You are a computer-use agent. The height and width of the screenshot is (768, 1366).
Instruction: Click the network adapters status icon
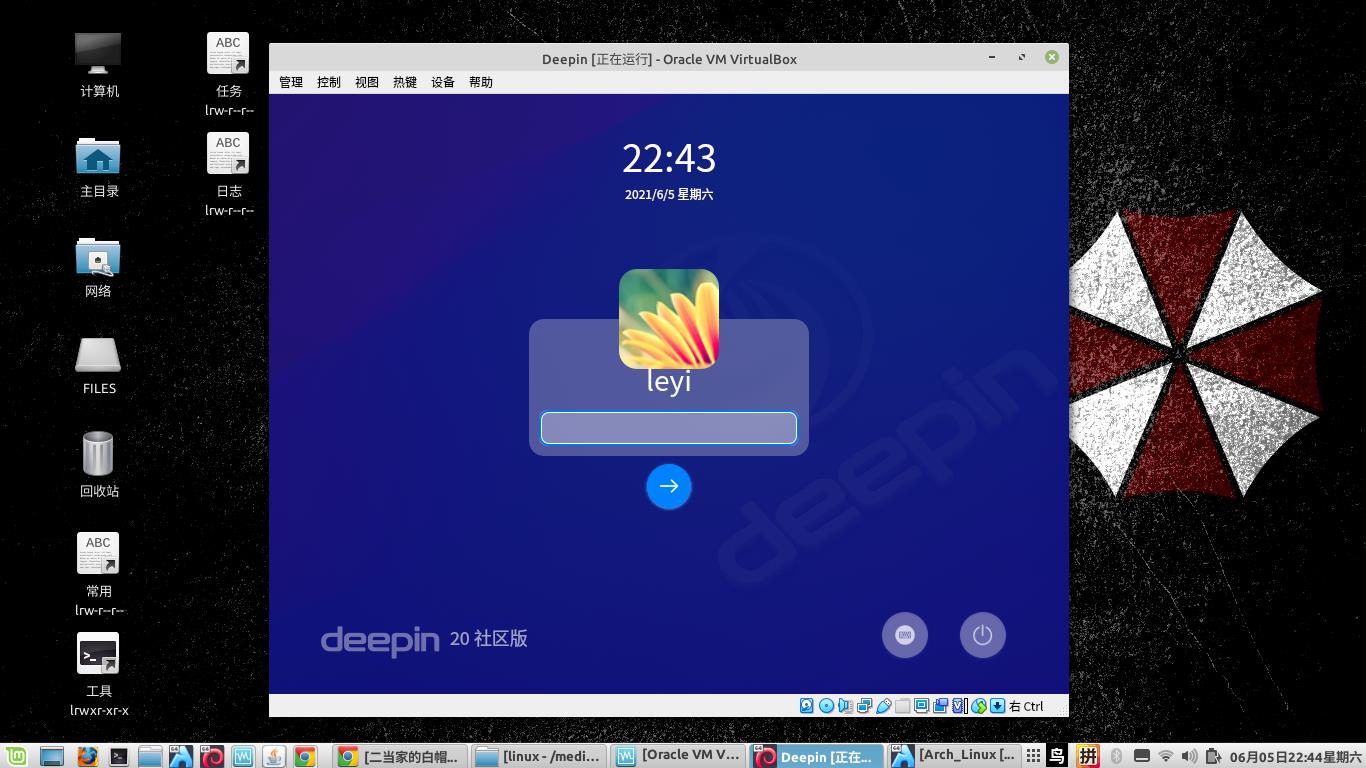(x=864, y=706)
